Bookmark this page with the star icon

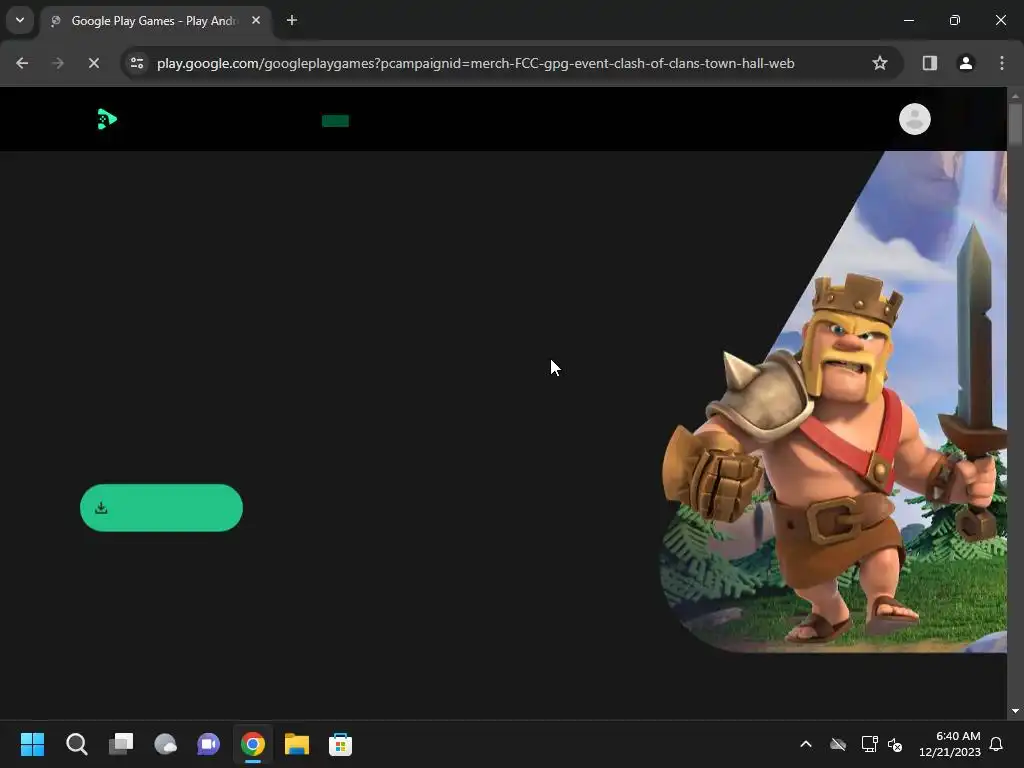(880, 63)
